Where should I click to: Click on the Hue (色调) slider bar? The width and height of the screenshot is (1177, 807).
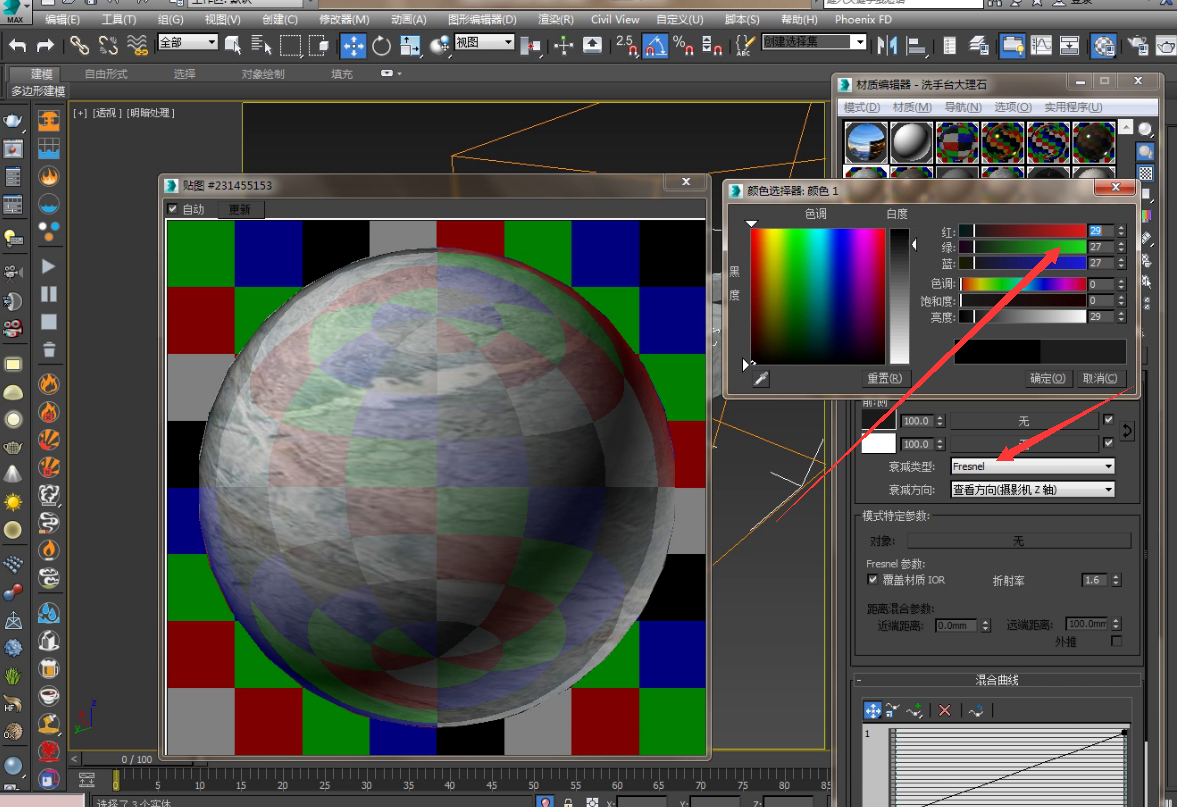(x=1022, y=283)
